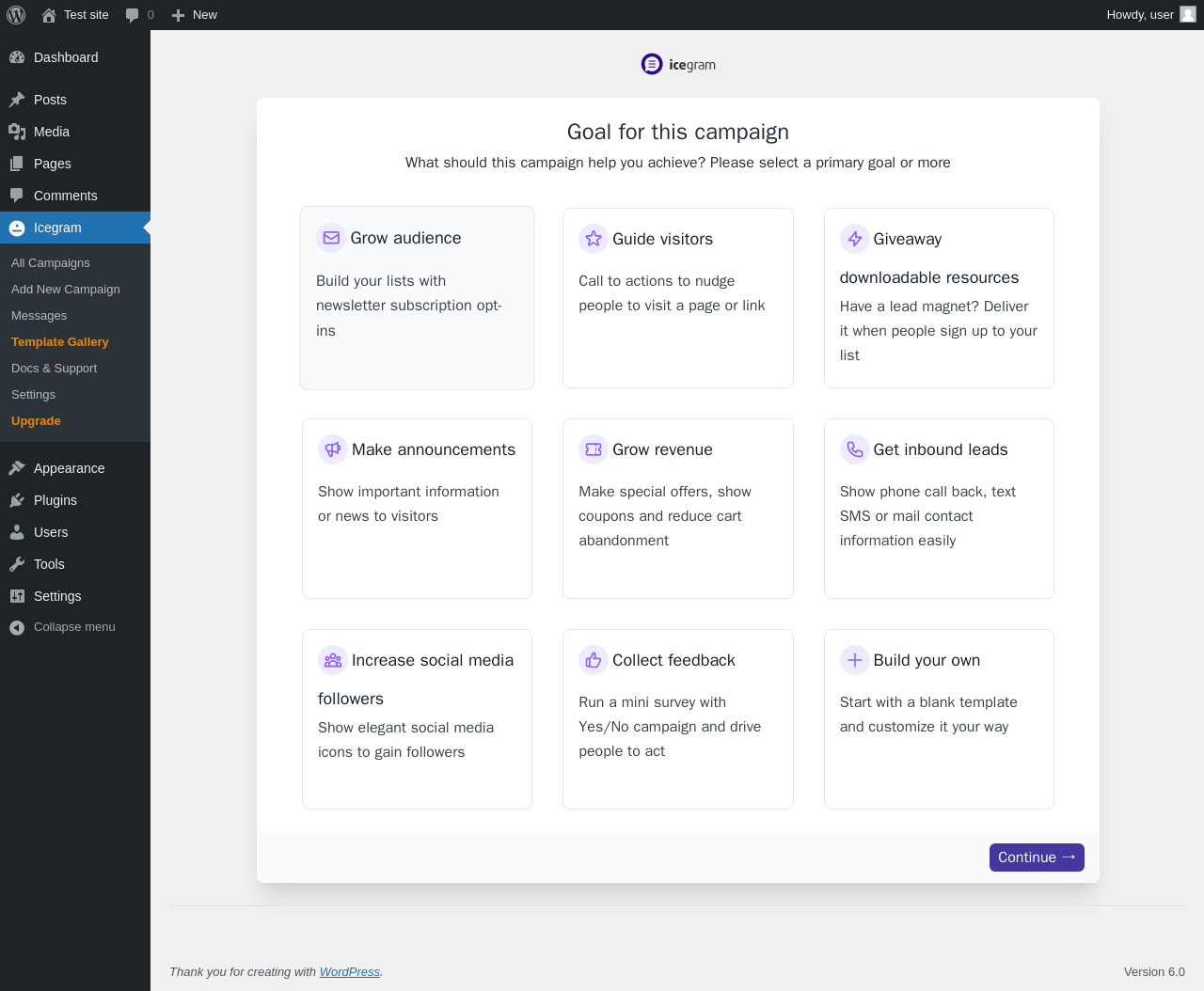Click the coupon icon on Grow revenue
1204x991 pixels.
tap(594, 449)
